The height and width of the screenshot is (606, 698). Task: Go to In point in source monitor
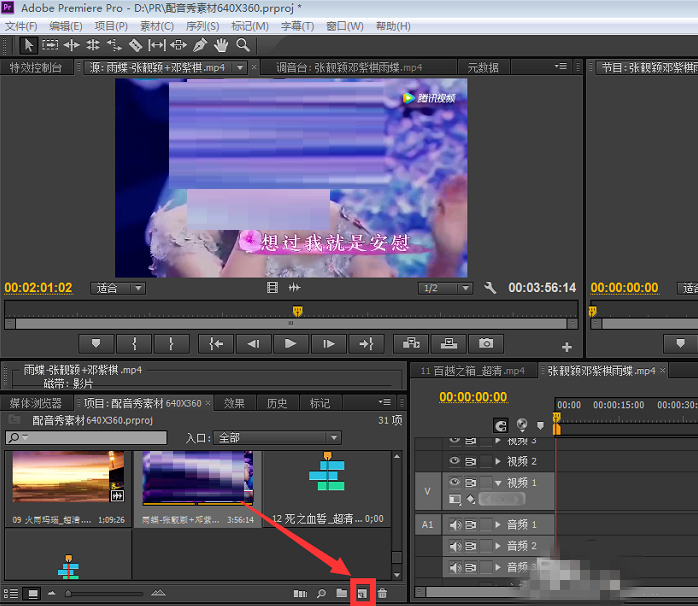[216, 344]
